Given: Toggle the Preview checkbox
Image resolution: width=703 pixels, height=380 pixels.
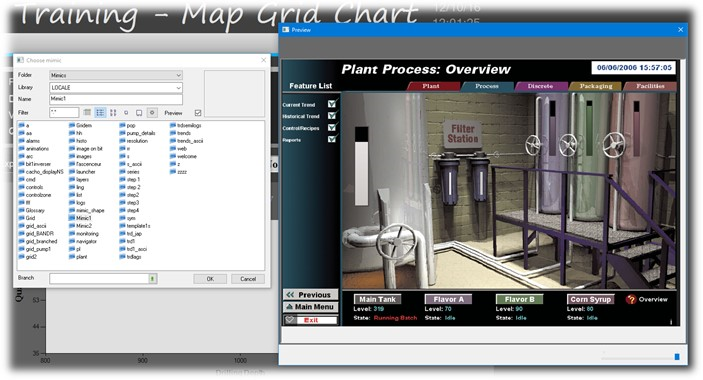Looking at the screenshot, I should coord(198,113).
